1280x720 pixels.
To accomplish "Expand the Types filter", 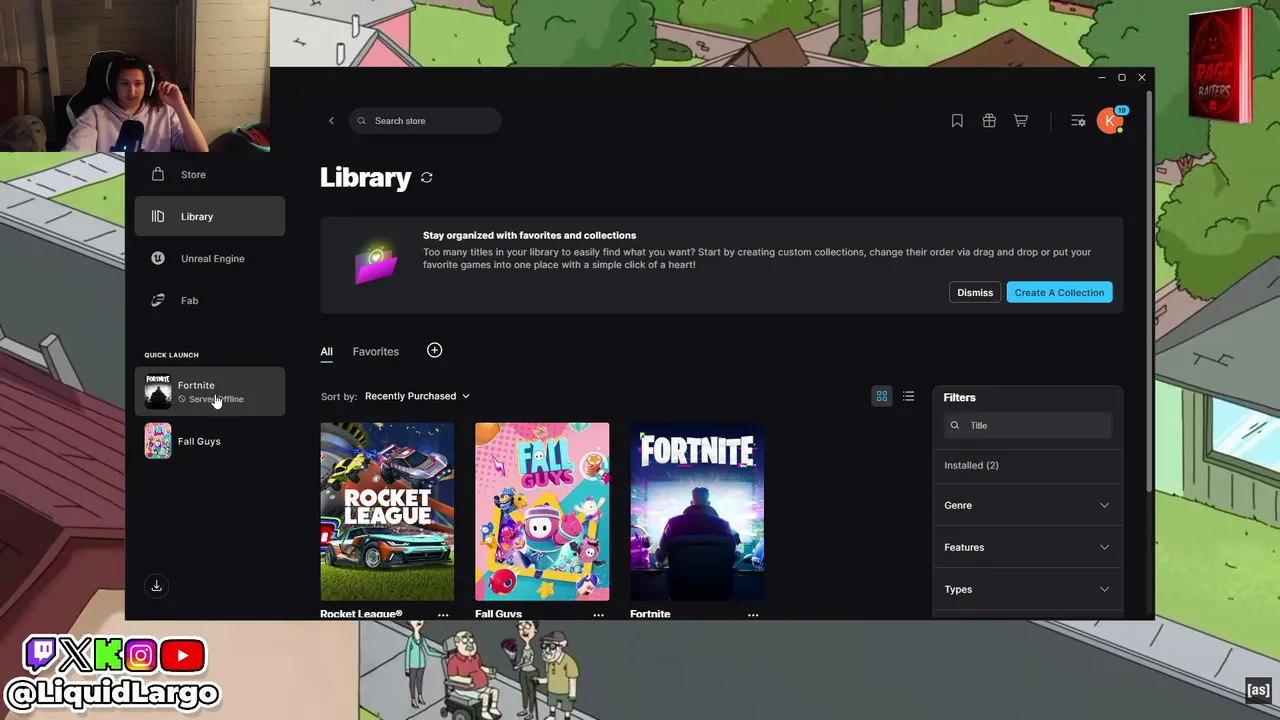I will [1027, 589].
